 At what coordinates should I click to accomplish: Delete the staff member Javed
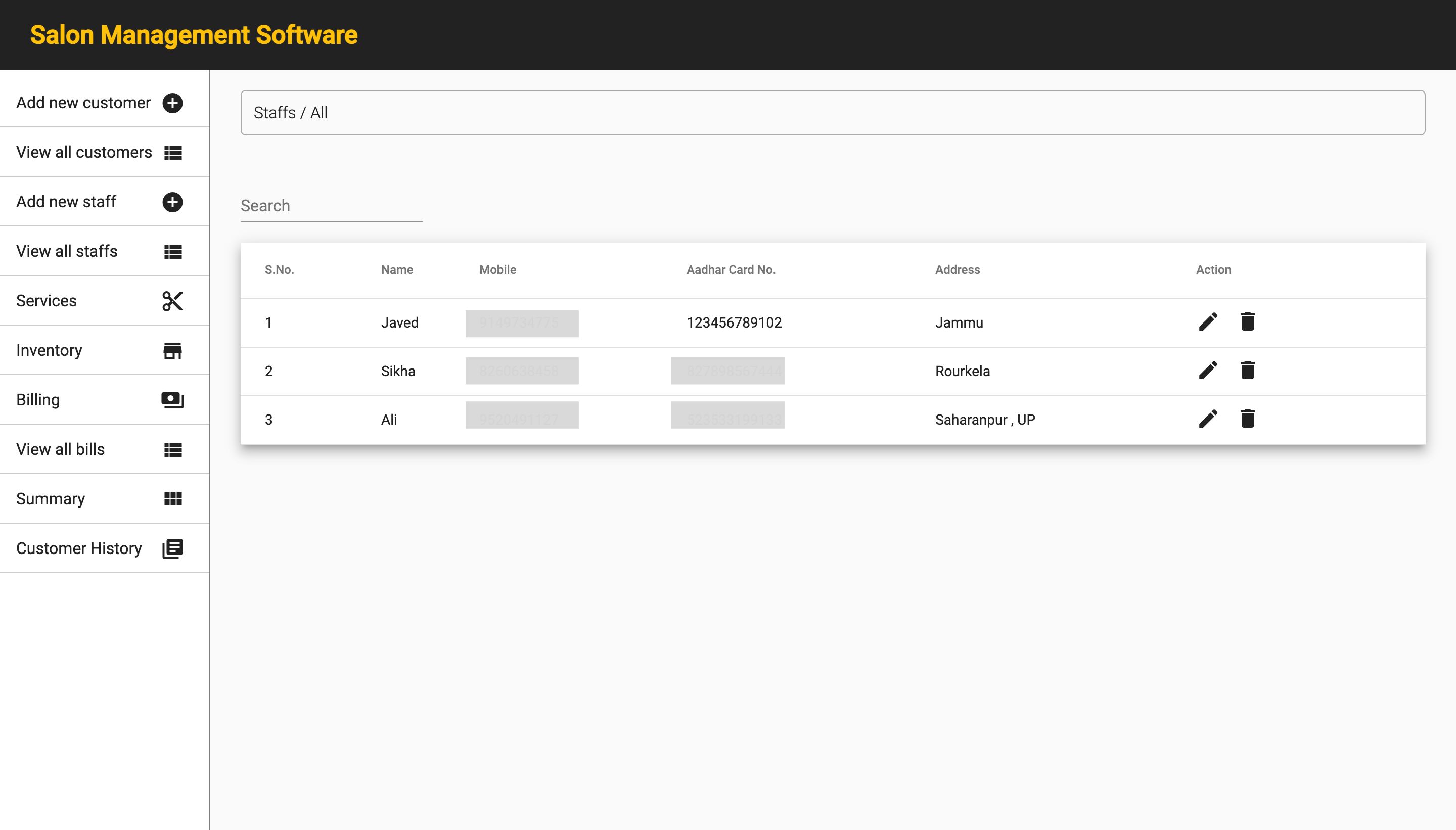click(1247, 322)
